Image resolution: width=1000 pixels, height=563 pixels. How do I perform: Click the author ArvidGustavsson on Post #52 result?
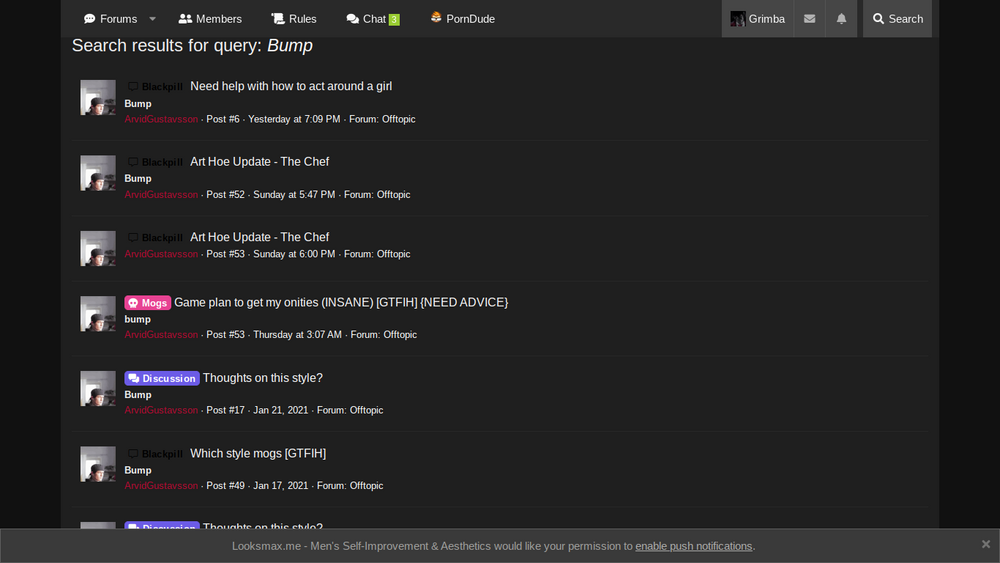tap(161, 194)
